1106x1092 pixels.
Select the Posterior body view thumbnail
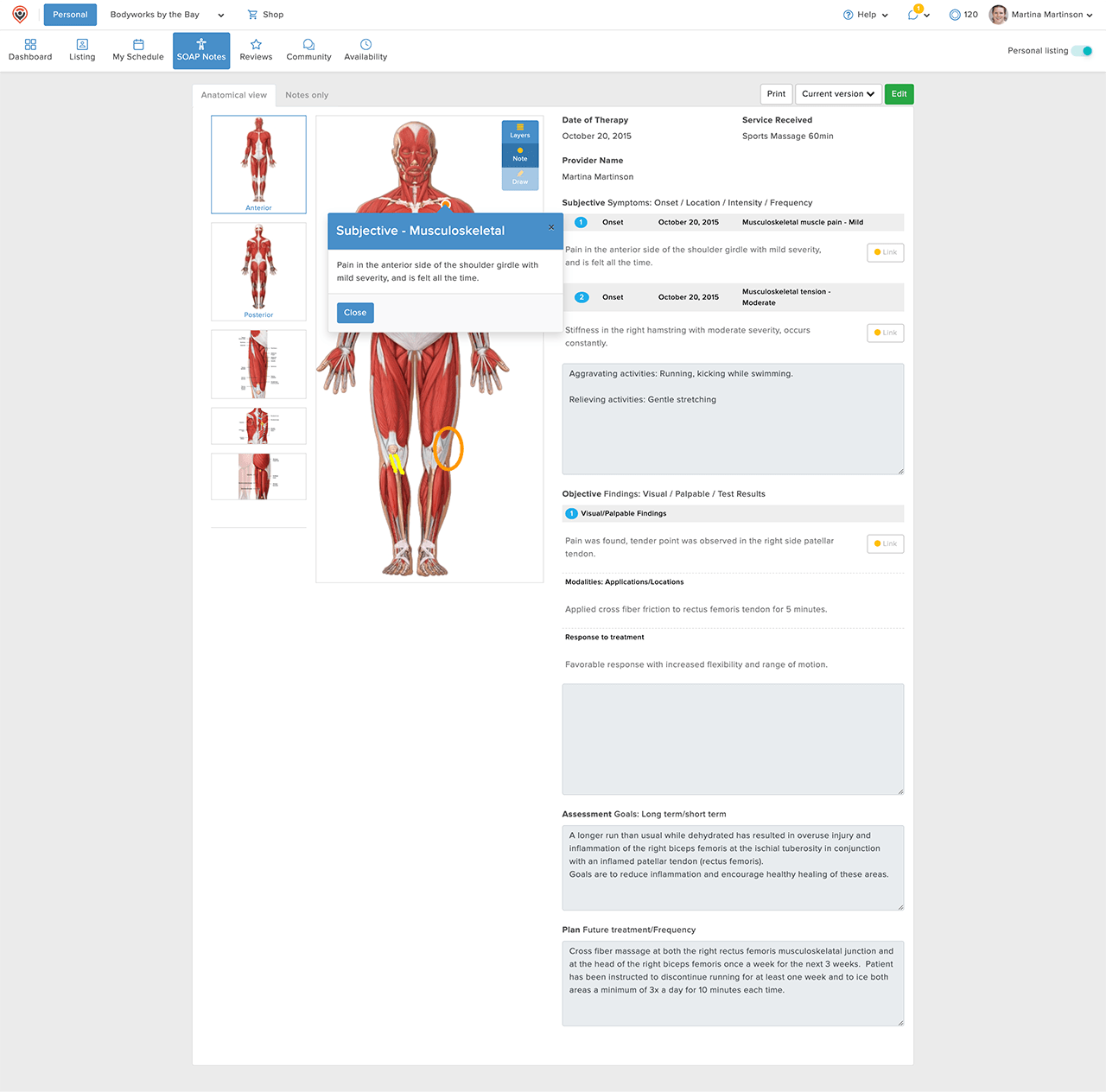[x=258, y=271]
